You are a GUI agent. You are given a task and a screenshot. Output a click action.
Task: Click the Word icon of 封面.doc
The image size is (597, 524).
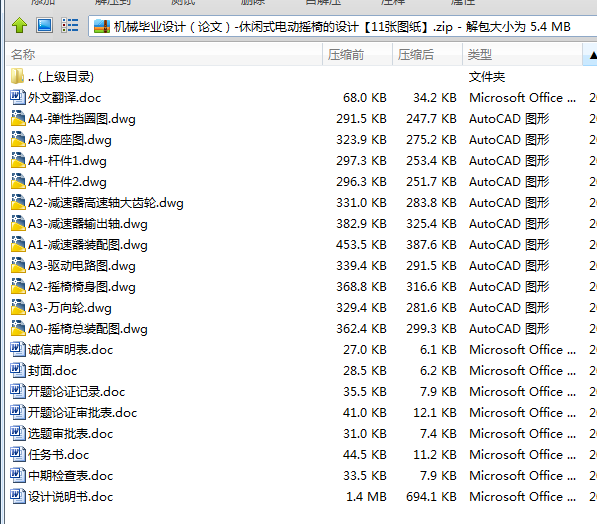18,370
